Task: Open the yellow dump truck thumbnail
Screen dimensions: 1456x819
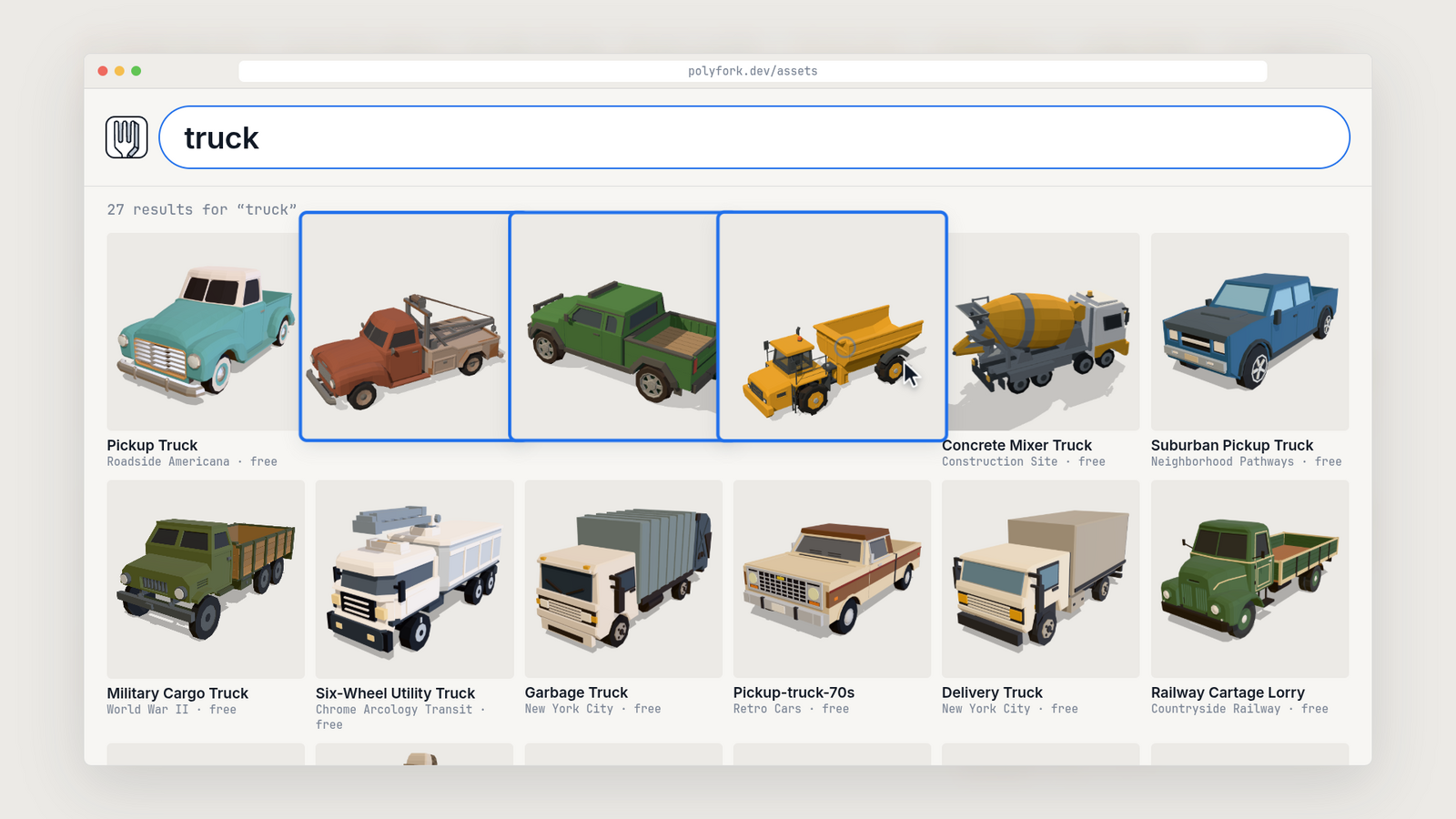Action: [x=833, y=327]
